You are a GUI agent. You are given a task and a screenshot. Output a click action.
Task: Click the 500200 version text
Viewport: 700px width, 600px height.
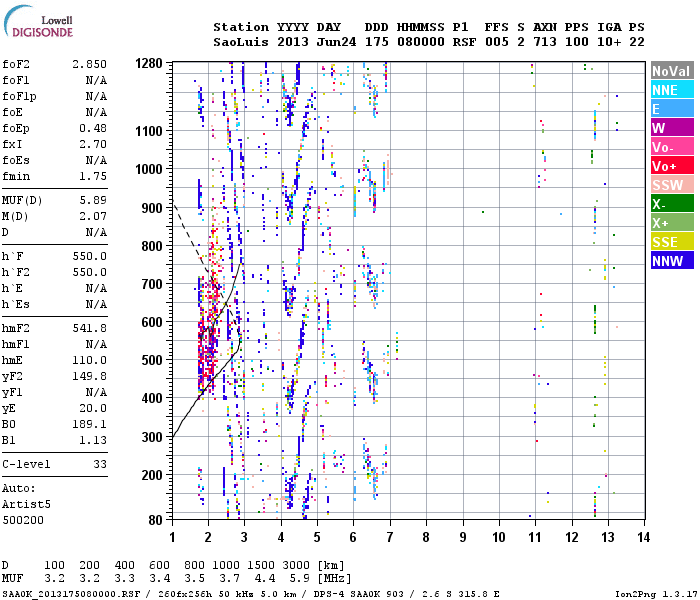pyautogui.click(x=23, y=521)
